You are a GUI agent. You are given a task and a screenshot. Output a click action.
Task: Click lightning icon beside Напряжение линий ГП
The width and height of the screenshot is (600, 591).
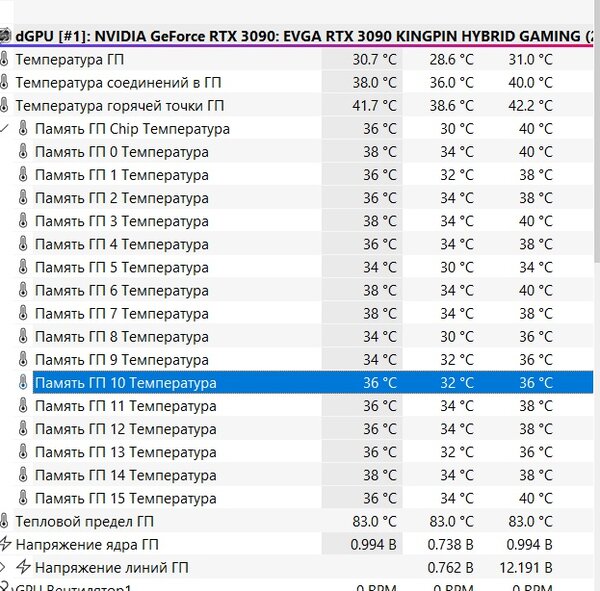(x=23, y=567)
